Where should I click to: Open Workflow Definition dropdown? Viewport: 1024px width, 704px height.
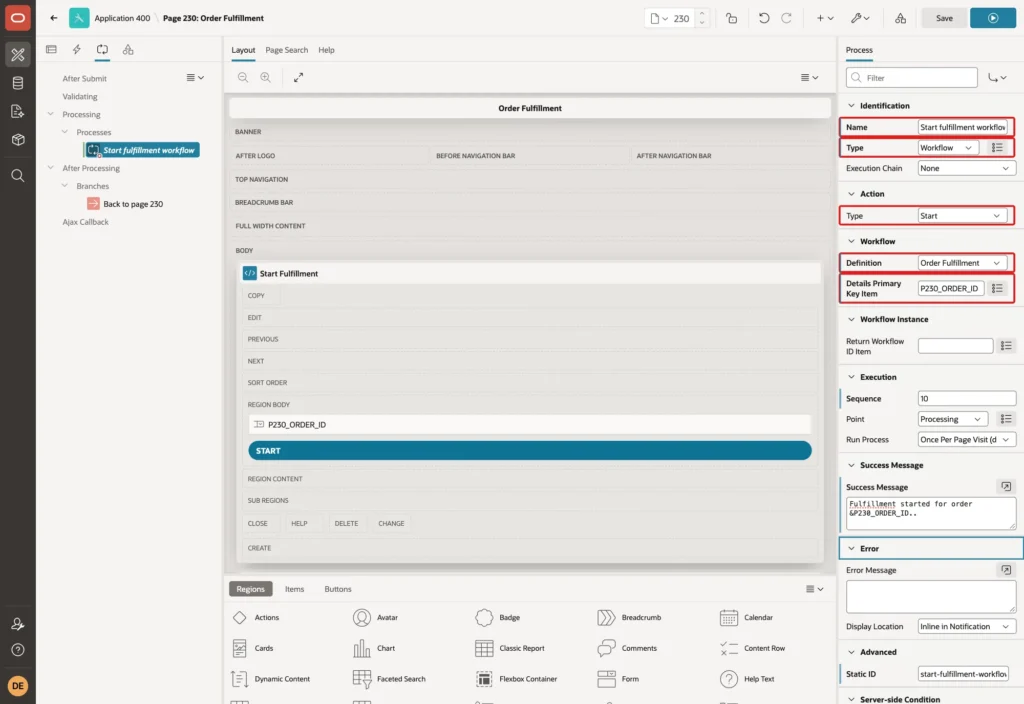[961, 263]
